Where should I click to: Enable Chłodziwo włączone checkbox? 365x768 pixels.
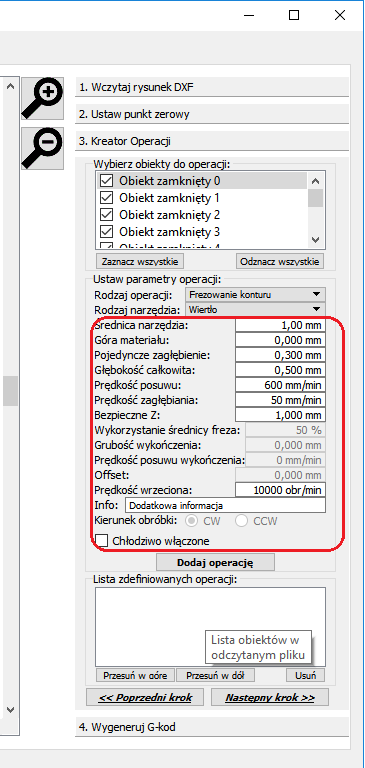pyautogui.click(x=101, y=541)
